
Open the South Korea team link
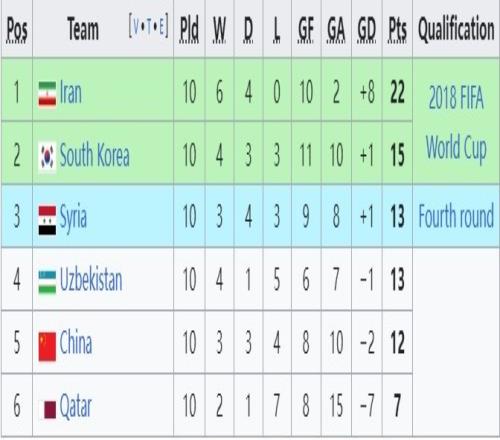click(94, 155)
